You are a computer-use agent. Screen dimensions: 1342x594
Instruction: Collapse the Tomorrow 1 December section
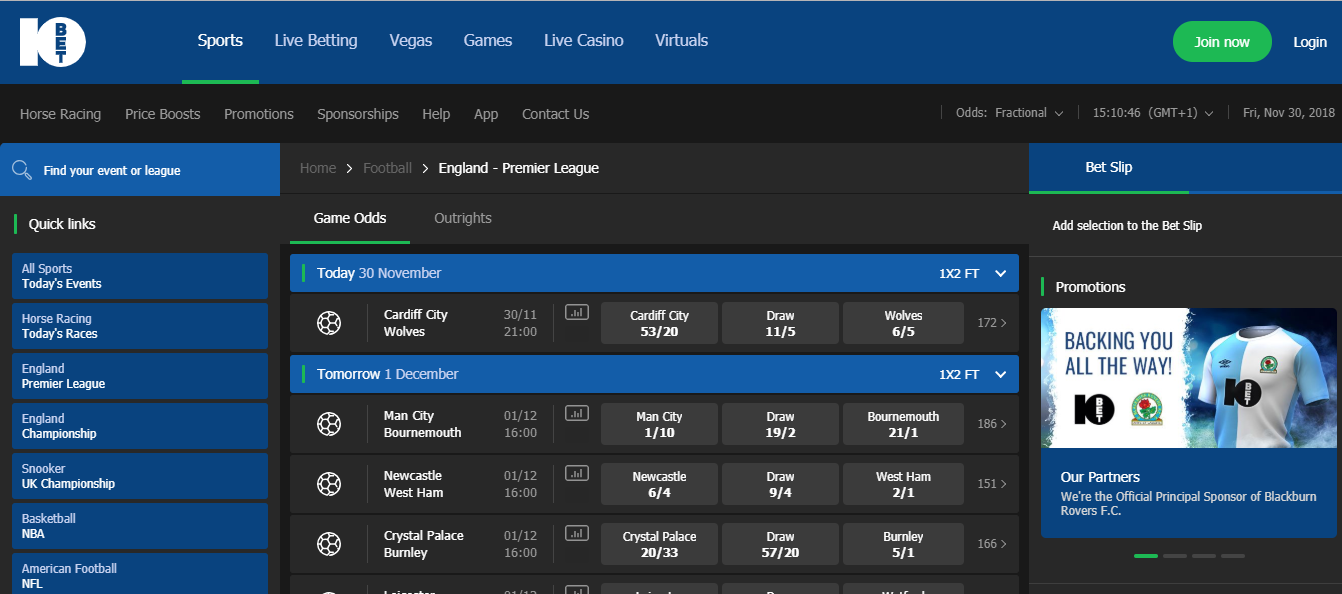click(x=1000, y=374)
